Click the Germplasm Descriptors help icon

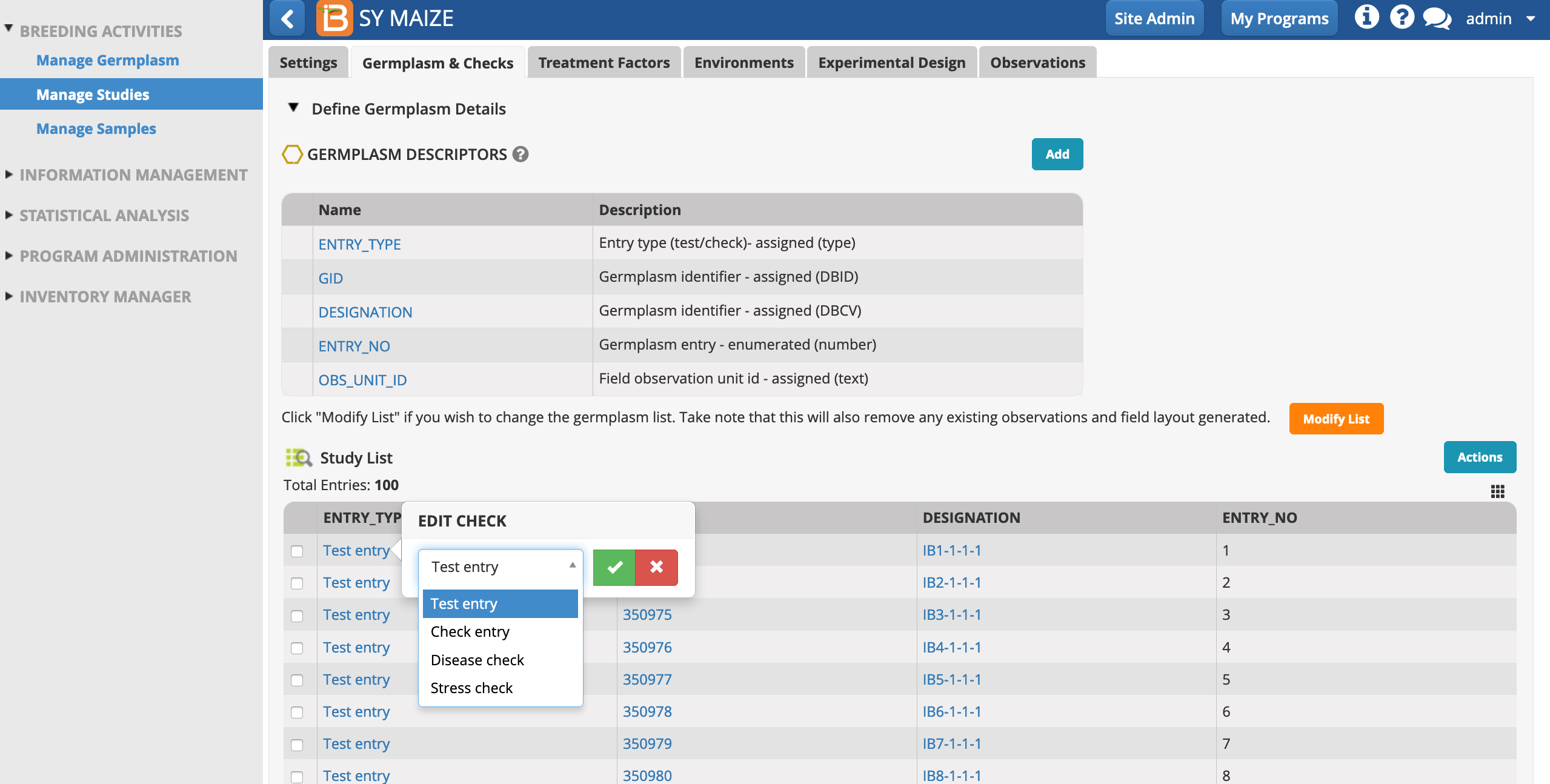point(521,154)
